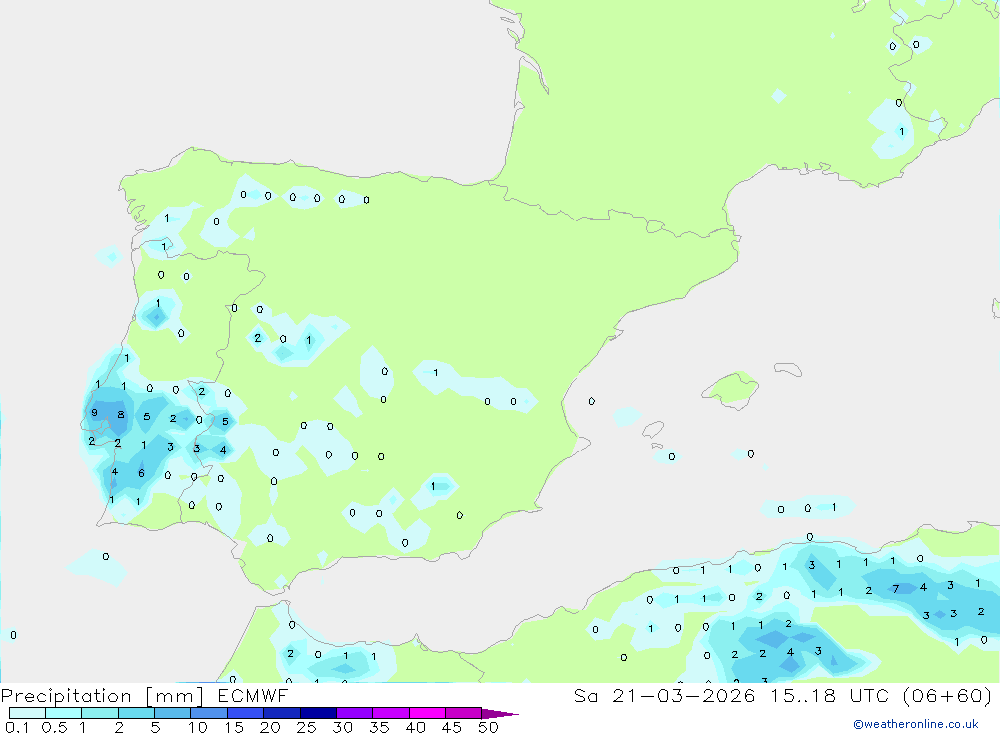Open the weatheronline.co.uk copyright link
This screenshot has width=1000, height=733.
point(916,724)
